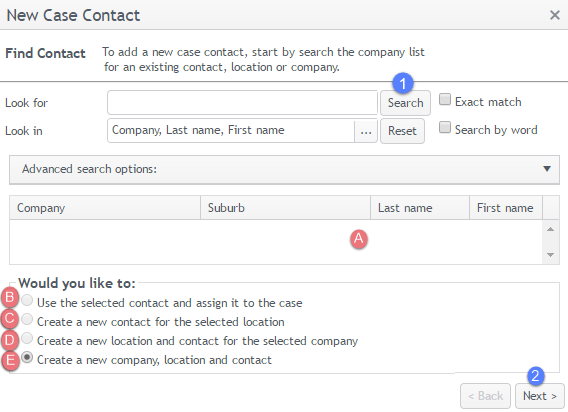The width and height of the screenshot is (568, 412).
Task: Click the Search button
Action: (405, 103)
